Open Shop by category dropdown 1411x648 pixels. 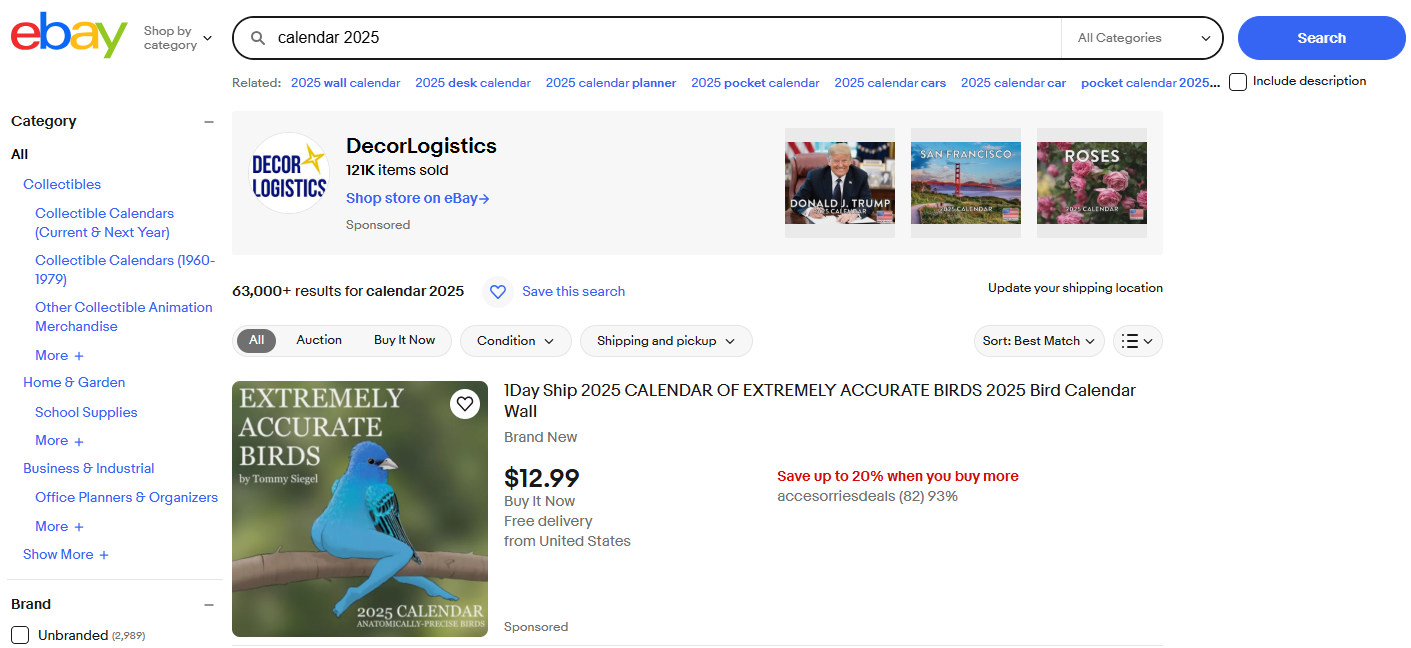coord(177,38)
